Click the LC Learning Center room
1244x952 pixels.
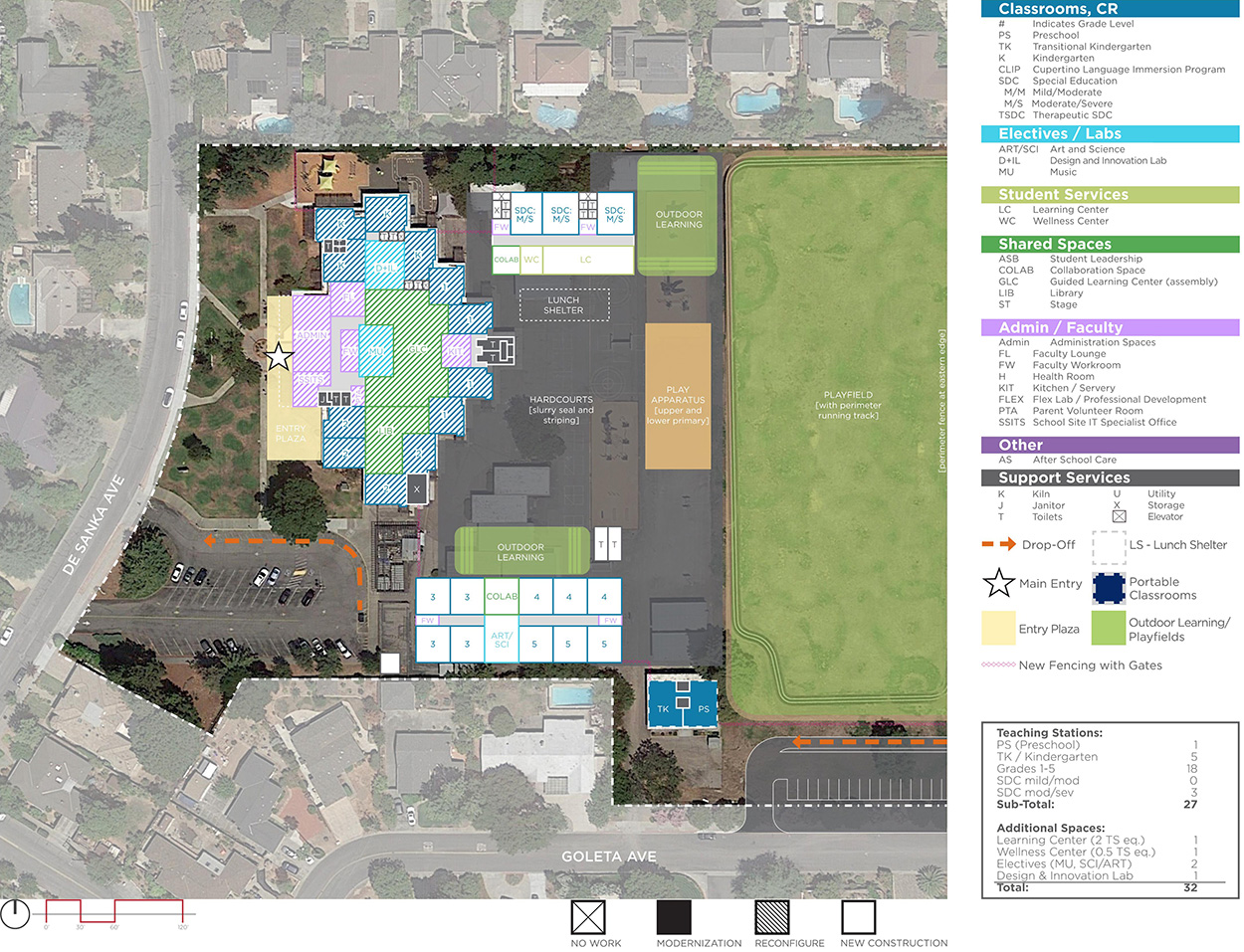[x=587, y=260]
